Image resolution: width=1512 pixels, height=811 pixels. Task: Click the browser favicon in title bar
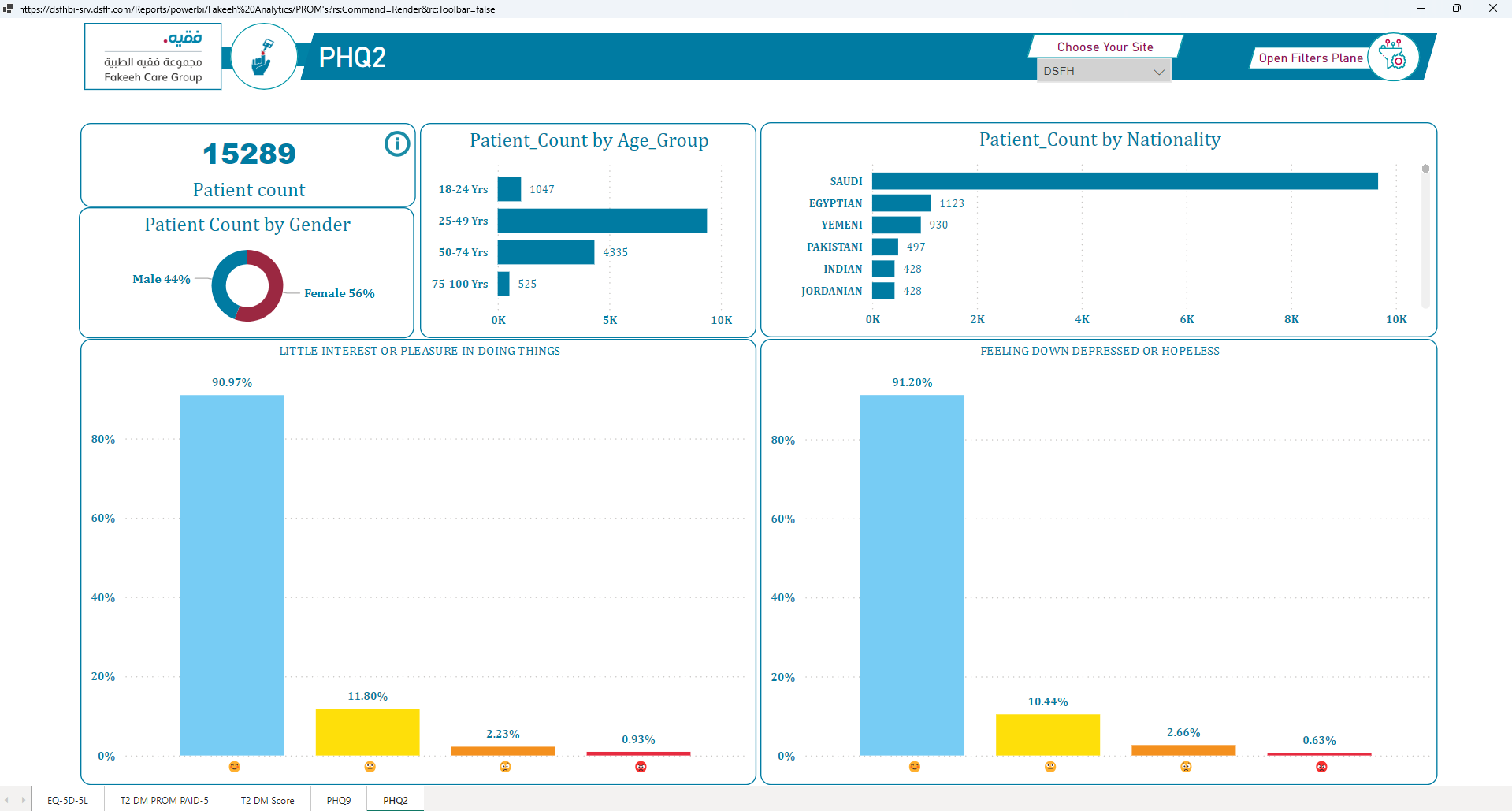click(8, 9)
